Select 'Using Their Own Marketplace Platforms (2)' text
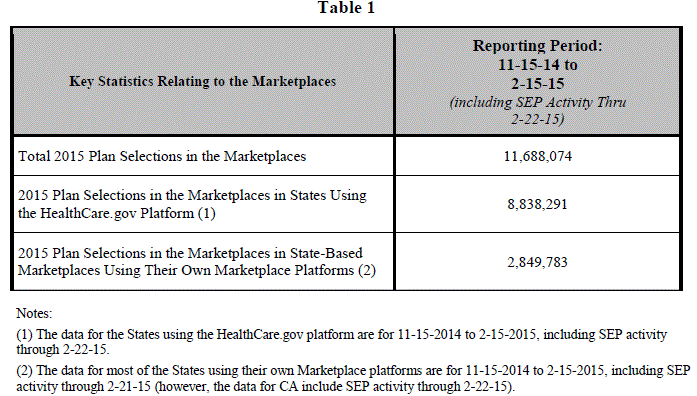The width and height of the screenshot is (697, 396). (240, 270)
